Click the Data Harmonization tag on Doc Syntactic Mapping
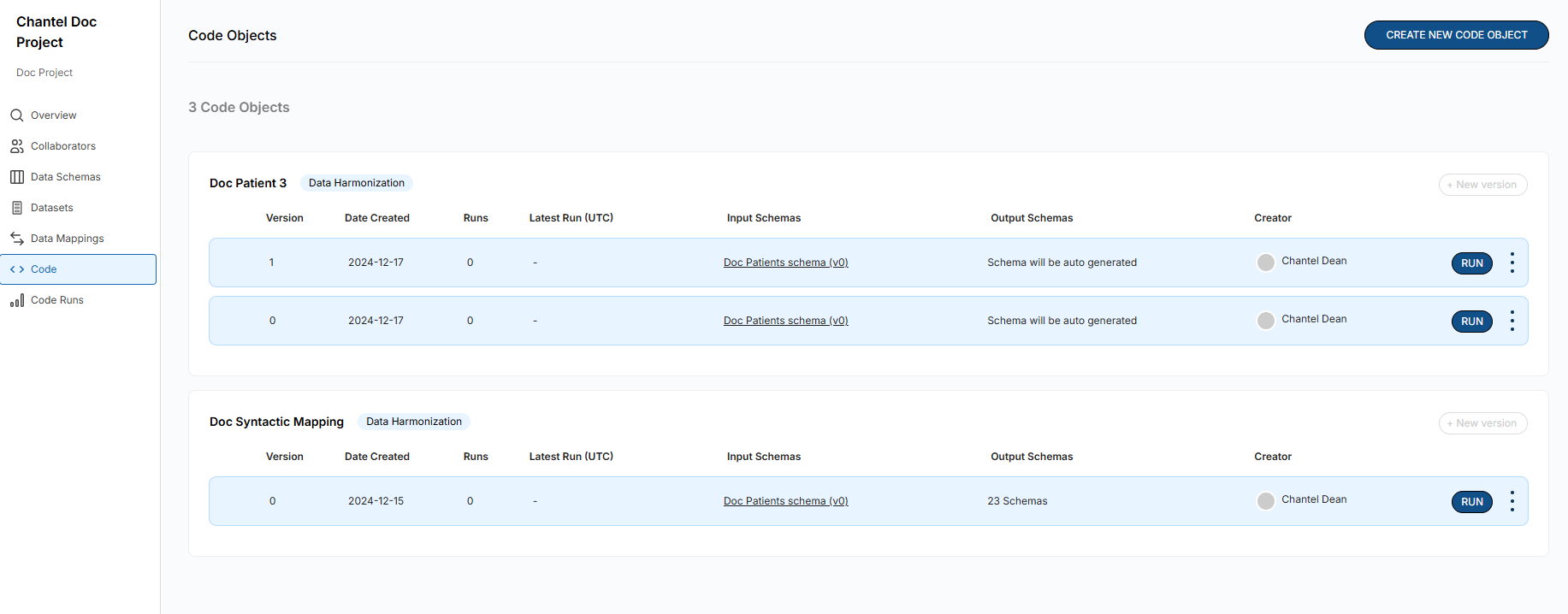Image resolution: width=1568 pixels, height=614 pixels. (413, 422)
